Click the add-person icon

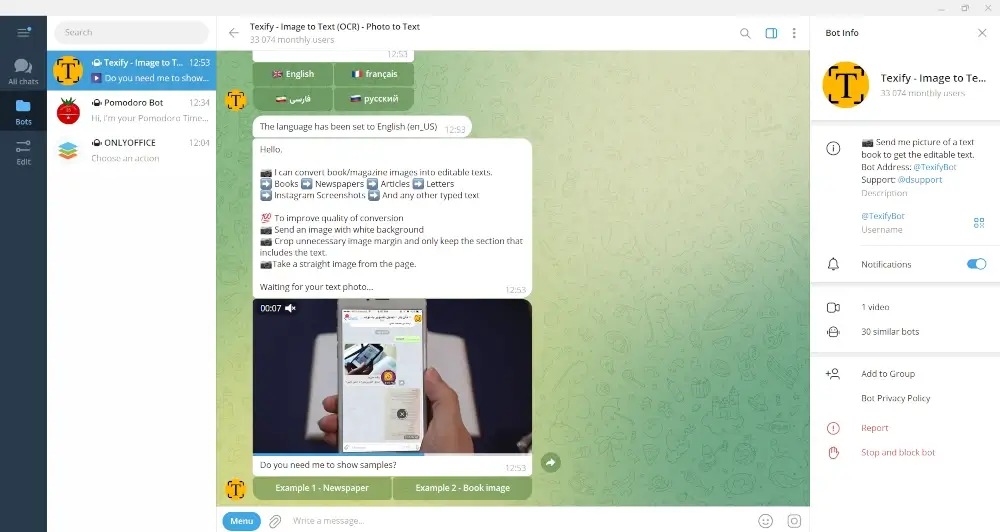pos(833,374)
